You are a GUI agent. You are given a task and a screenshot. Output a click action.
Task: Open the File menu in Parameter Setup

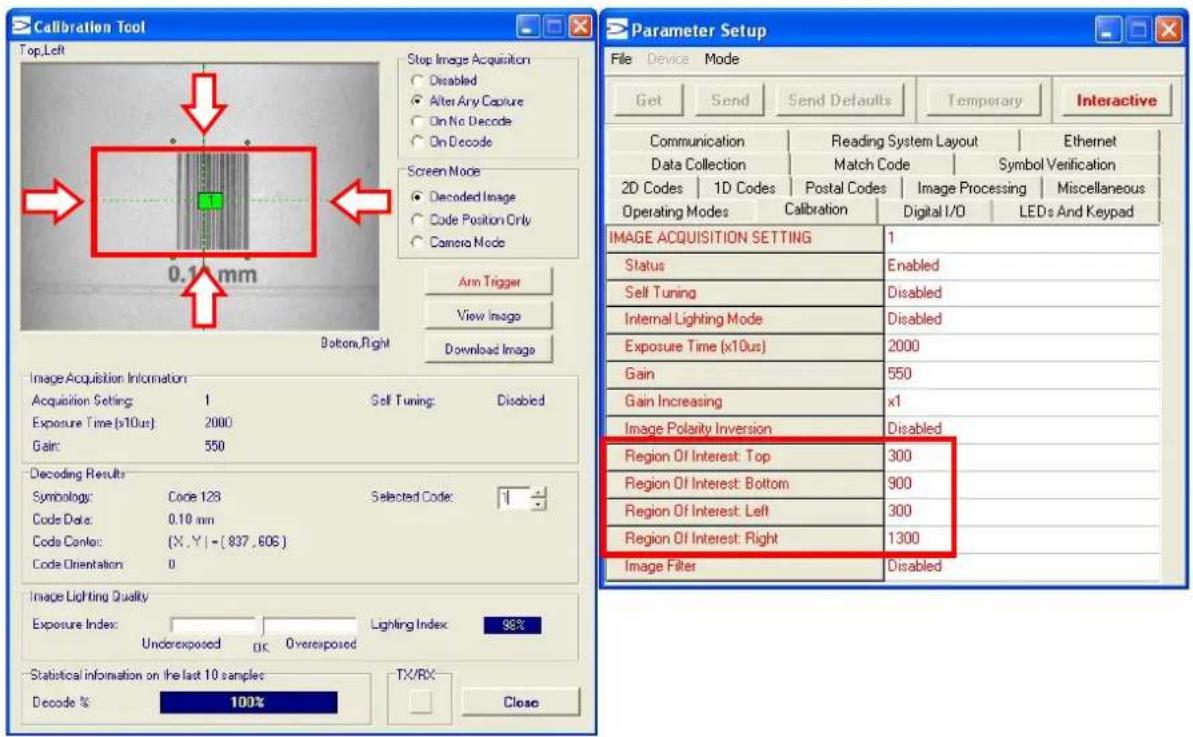621,59
